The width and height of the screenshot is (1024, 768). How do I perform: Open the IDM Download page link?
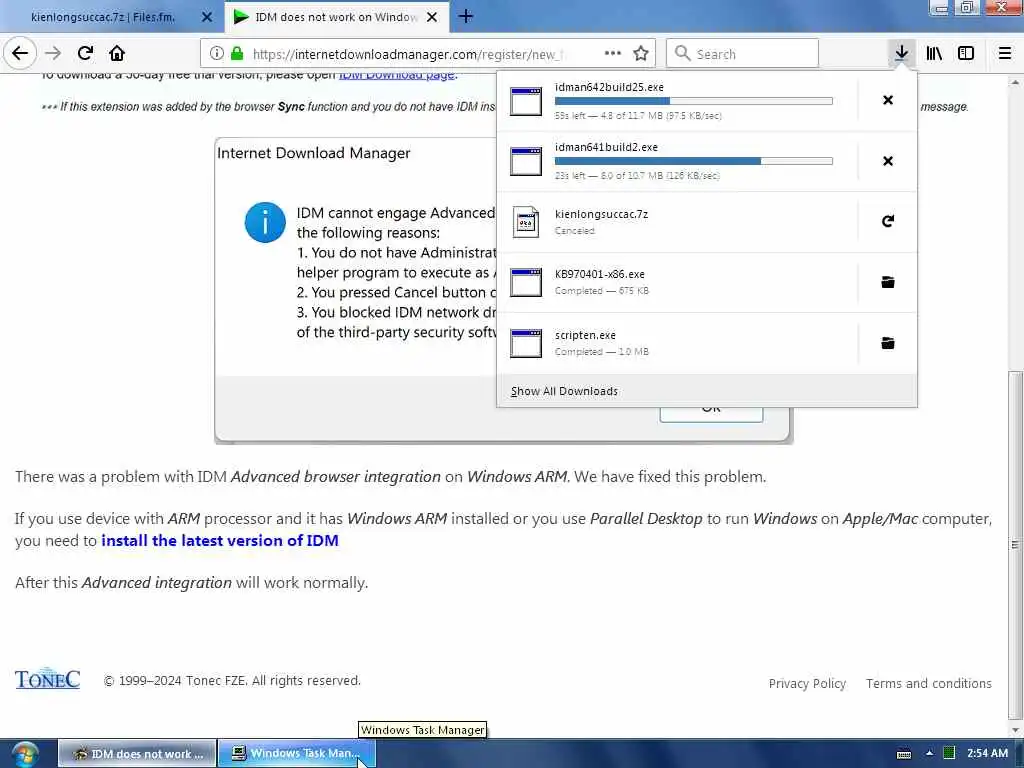pos(396,75)
